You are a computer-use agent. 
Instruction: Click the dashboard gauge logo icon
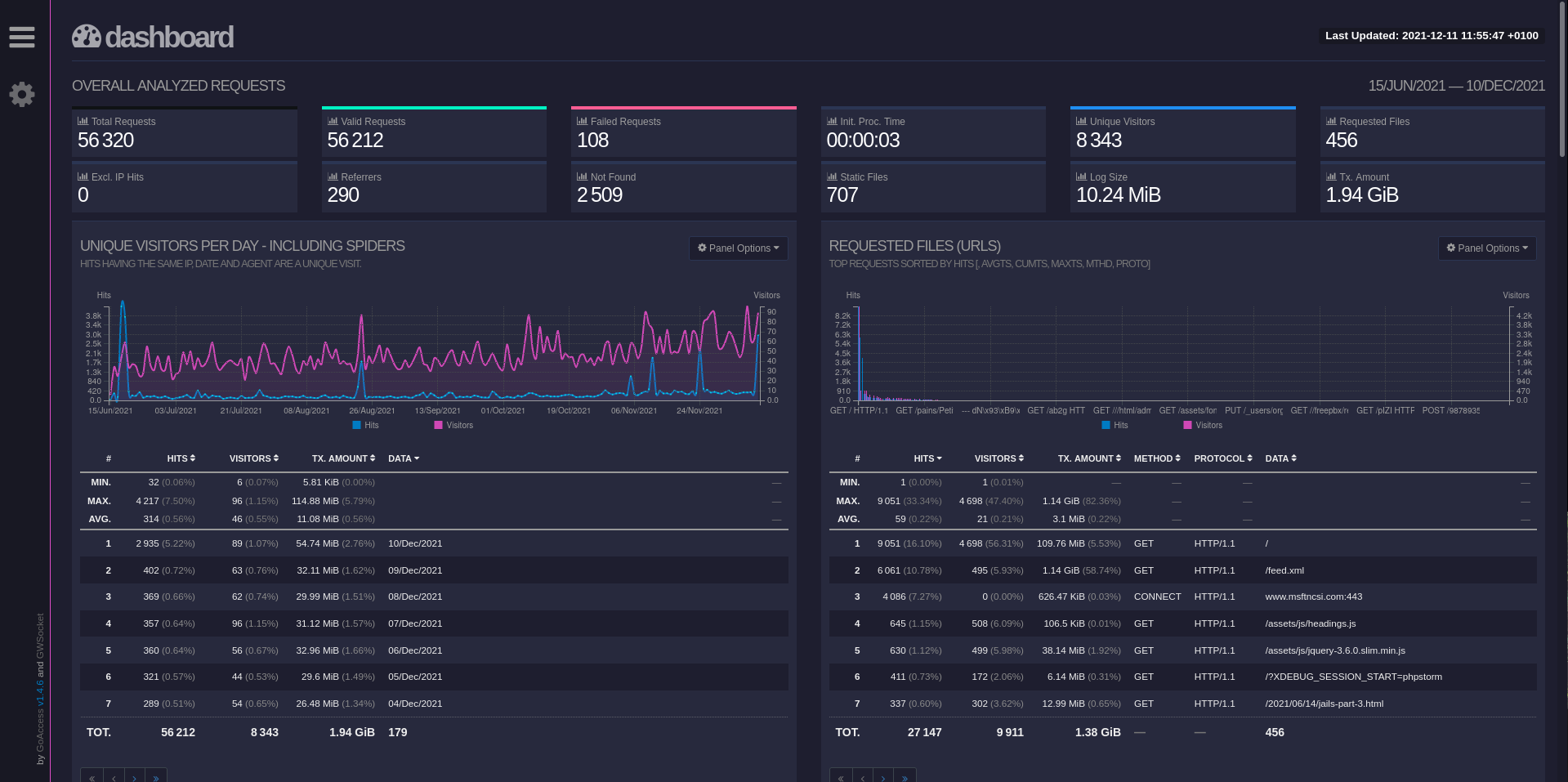coord(87,37)
